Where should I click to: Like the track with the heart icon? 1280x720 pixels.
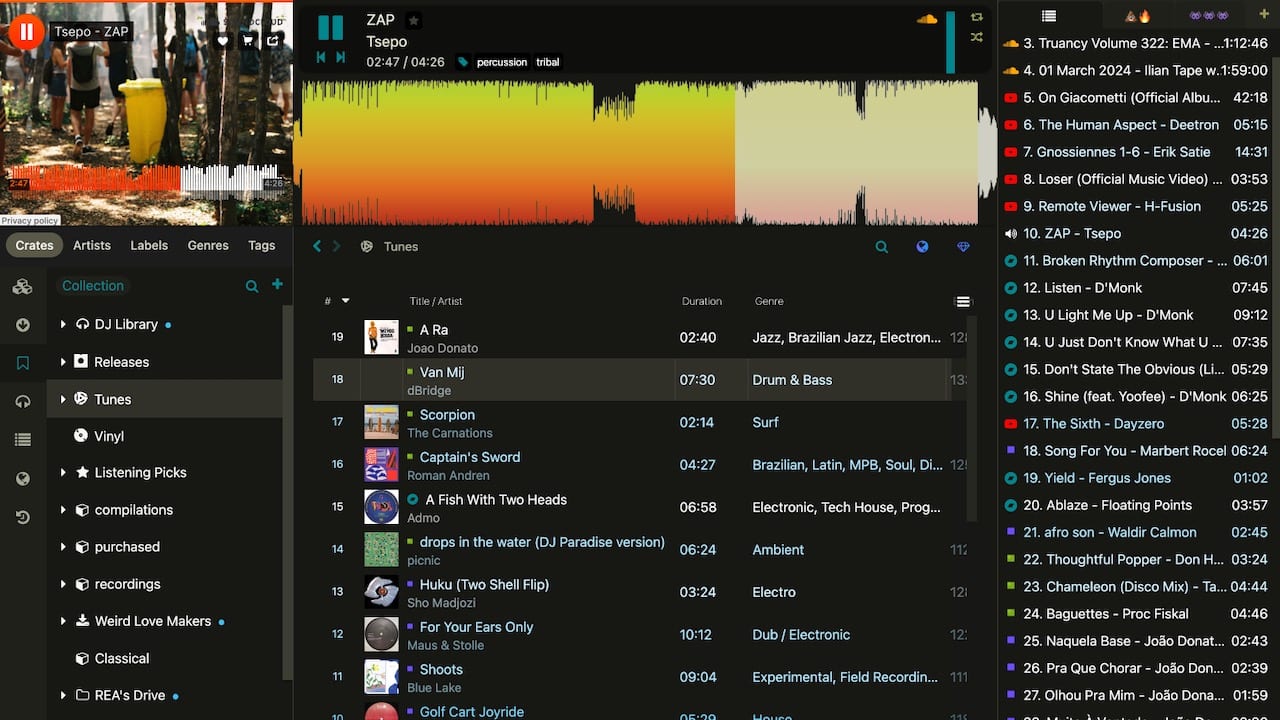coord(223,41)
